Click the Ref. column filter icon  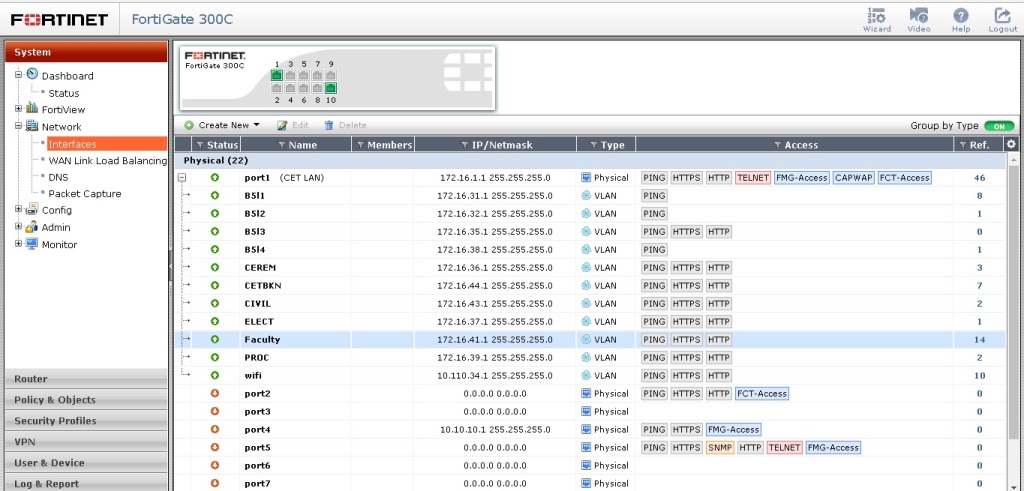(962, 145)
